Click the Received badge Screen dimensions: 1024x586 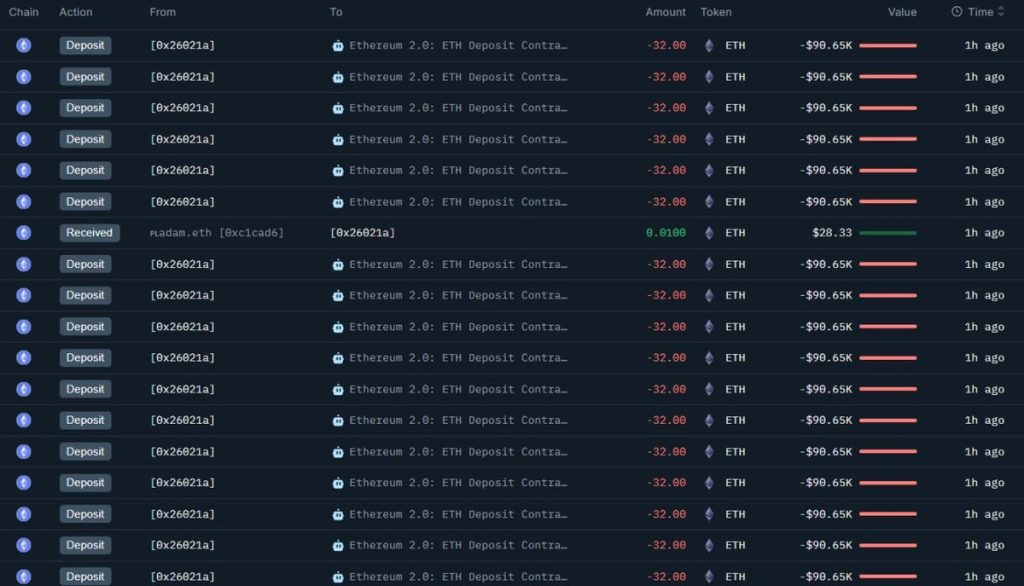tap(89, 232)
